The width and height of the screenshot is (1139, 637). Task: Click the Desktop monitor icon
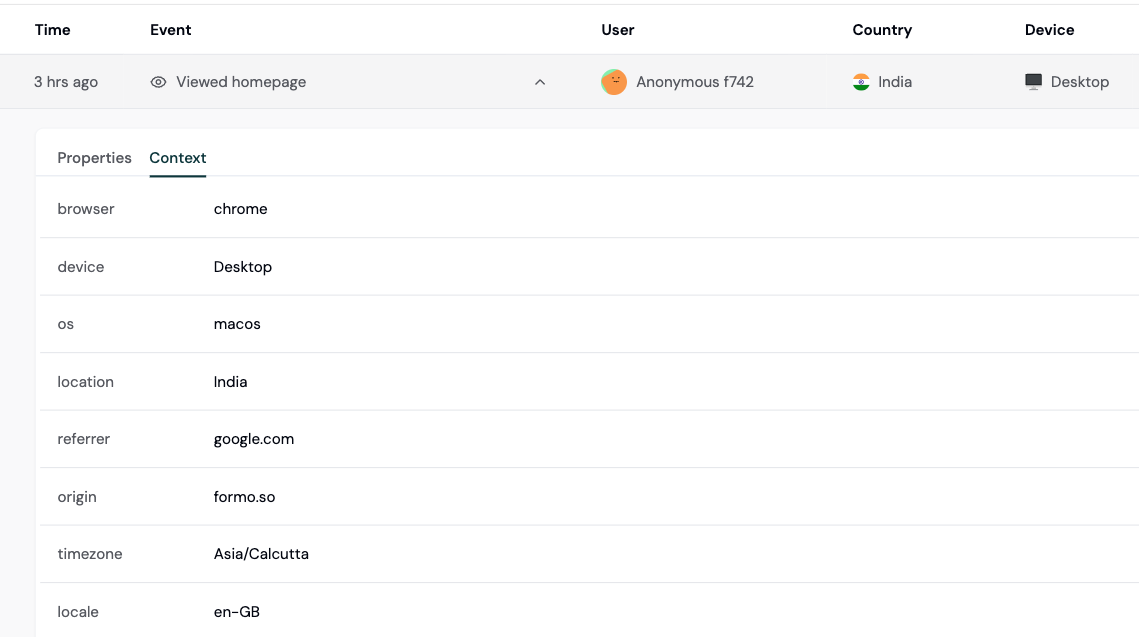click(x=1032, y=81)
